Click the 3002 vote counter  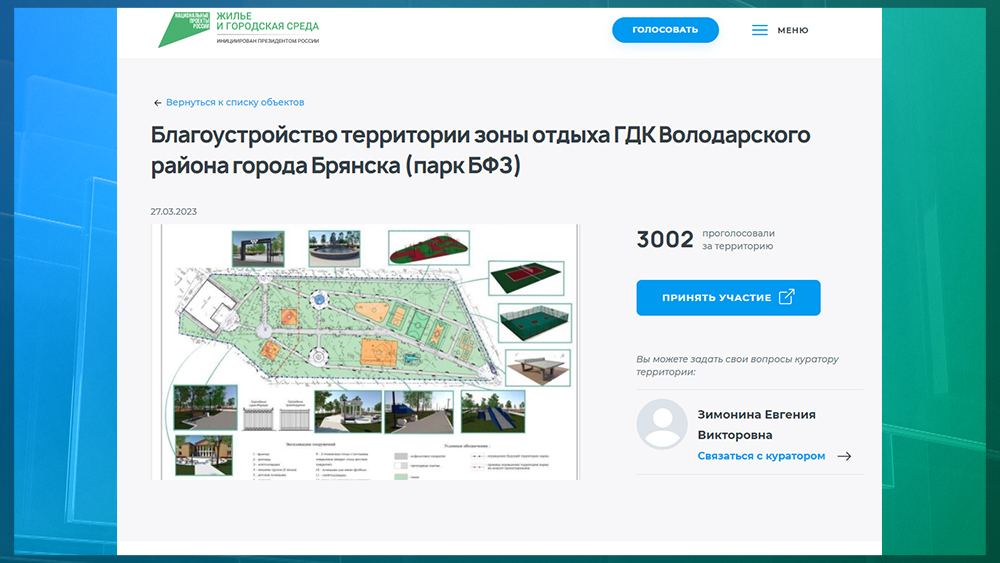coord(665,239)
